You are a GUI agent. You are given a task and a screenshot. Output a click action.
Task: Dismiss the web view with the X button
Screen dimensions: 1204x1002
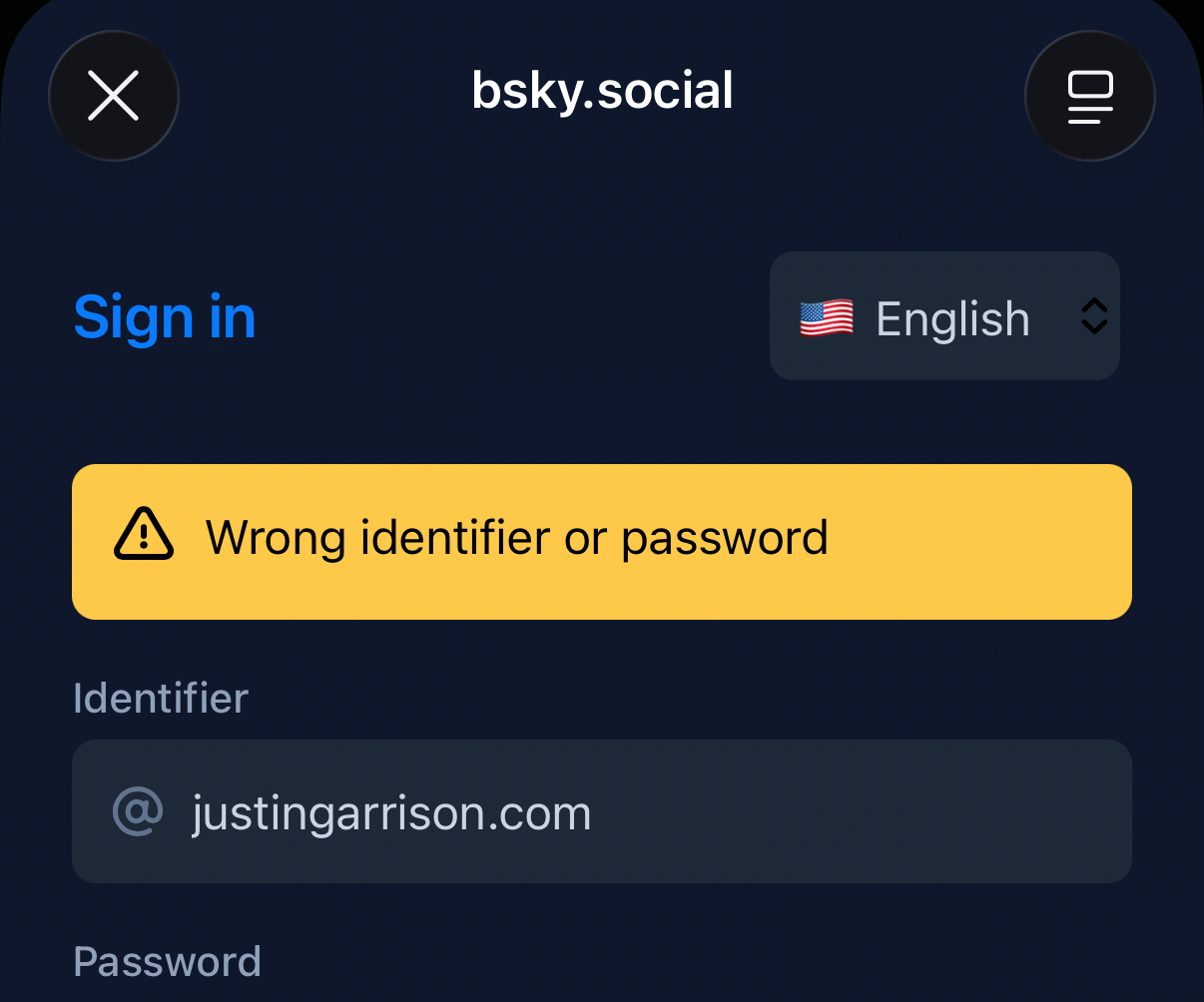click(114, 96)
